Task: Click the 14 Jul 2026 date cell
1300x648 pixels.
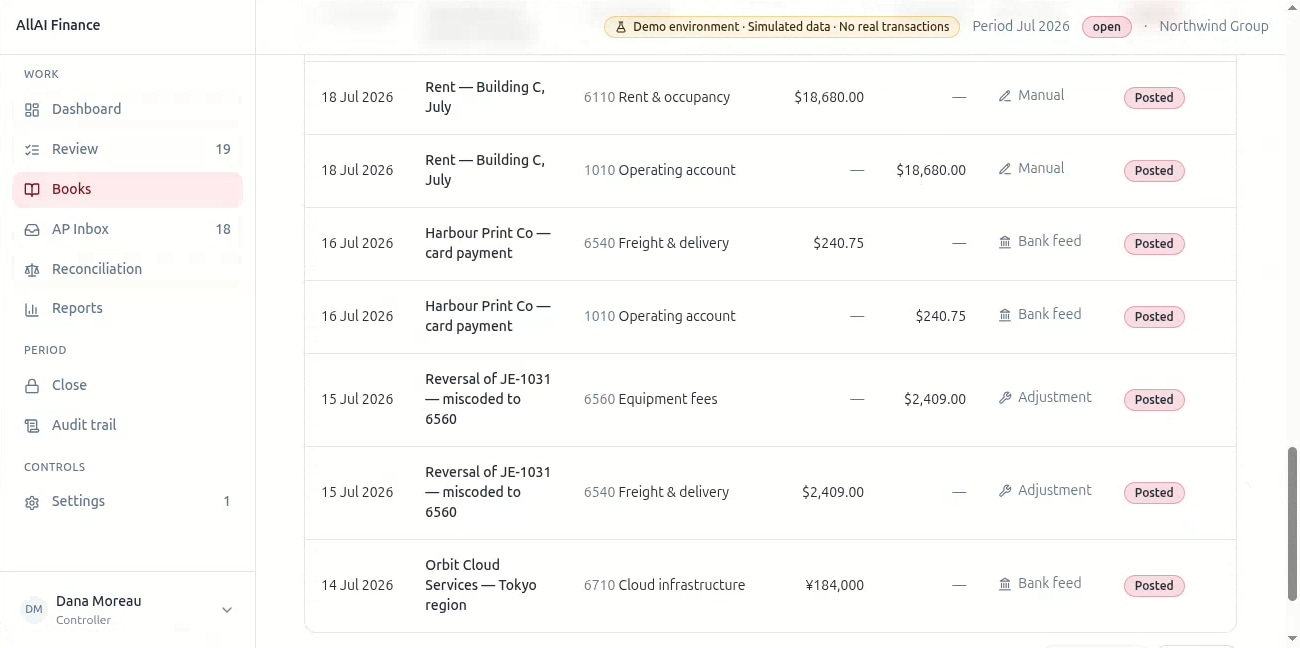Action: point(357,585)
